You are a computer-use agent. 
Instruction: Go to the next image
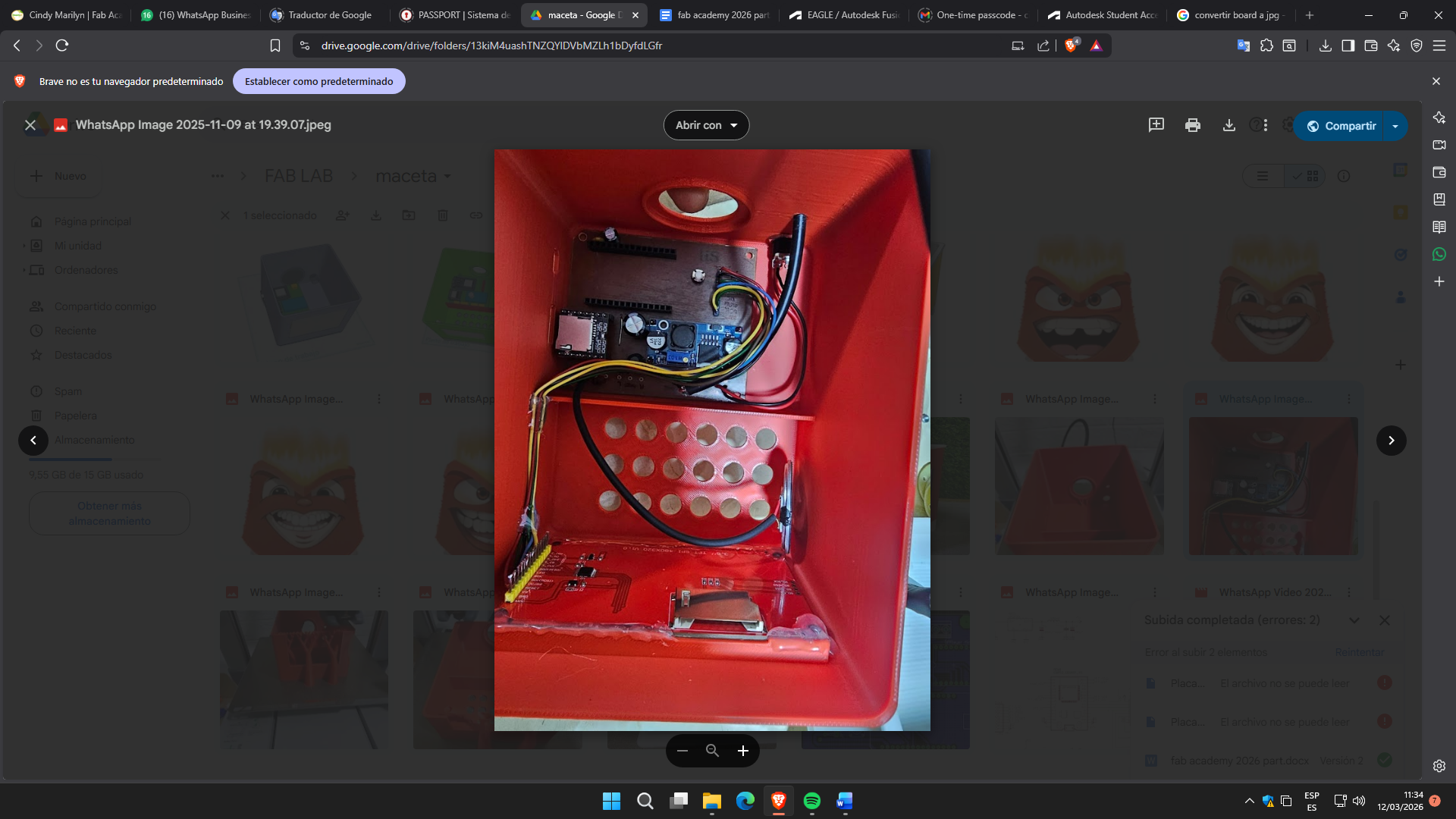coord(1391,441)
